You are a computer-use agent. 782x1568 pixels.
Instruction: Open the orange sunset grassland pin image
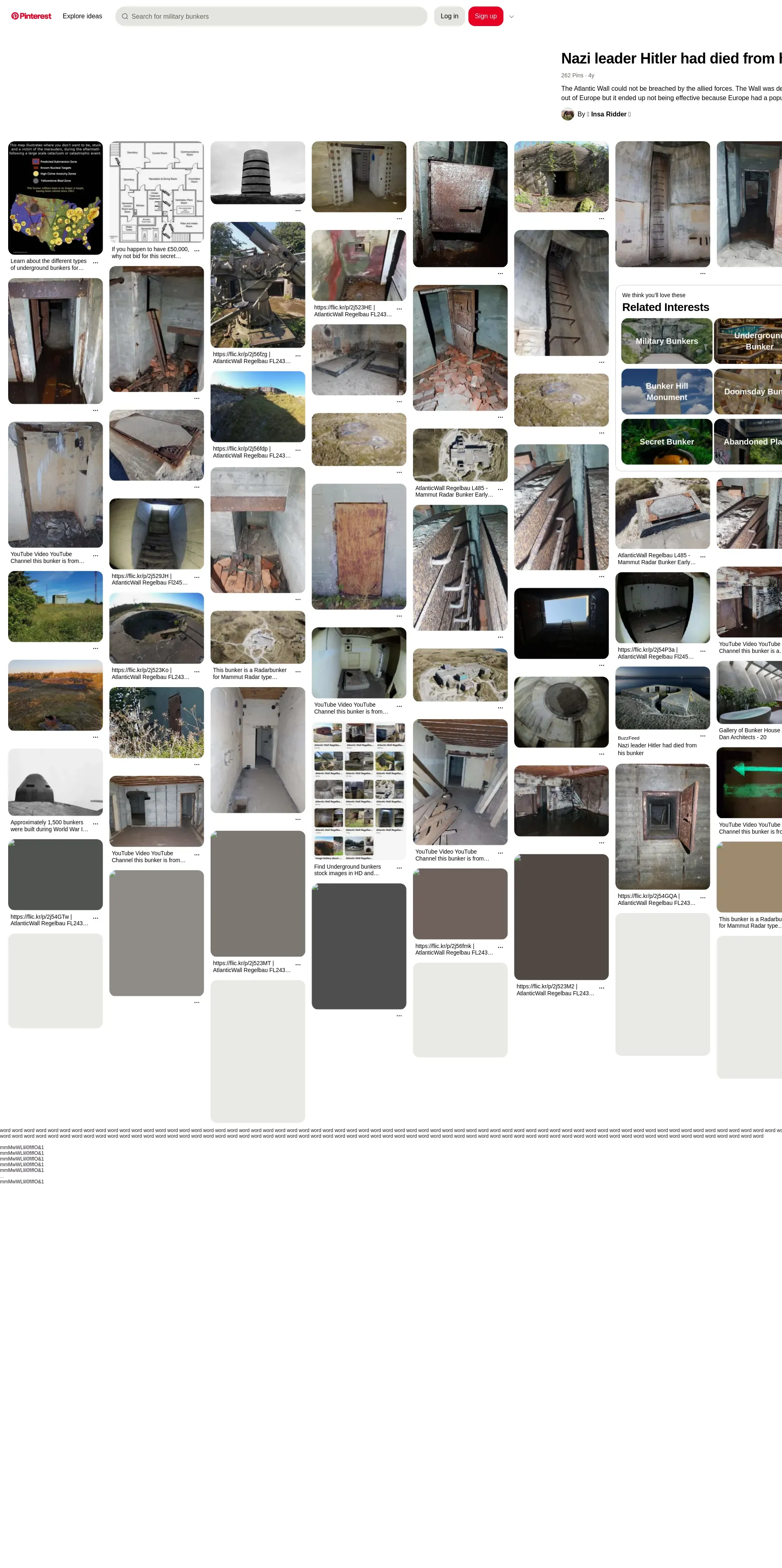[55, 695]
